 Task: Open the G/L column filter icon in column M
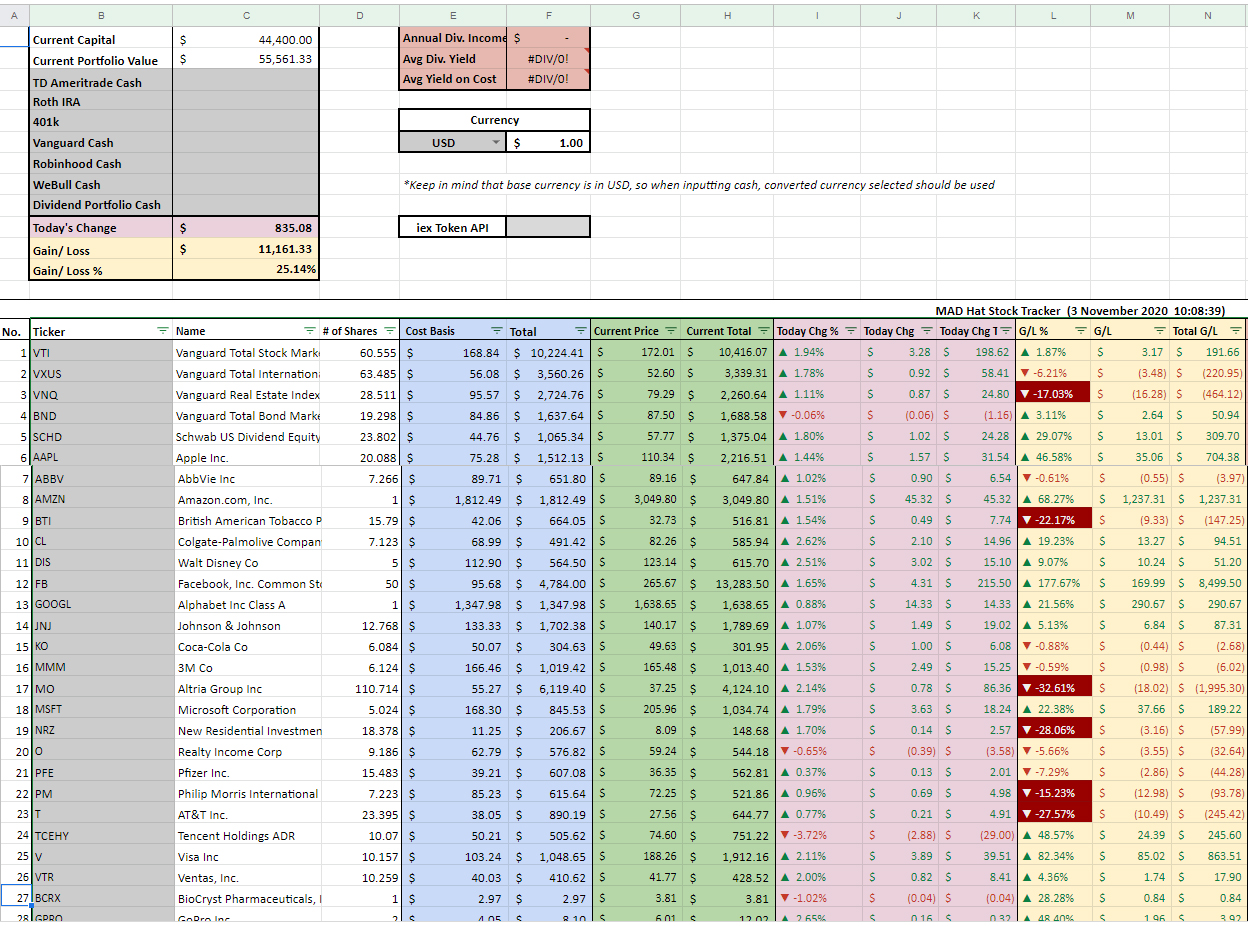tap(1159, 331)
